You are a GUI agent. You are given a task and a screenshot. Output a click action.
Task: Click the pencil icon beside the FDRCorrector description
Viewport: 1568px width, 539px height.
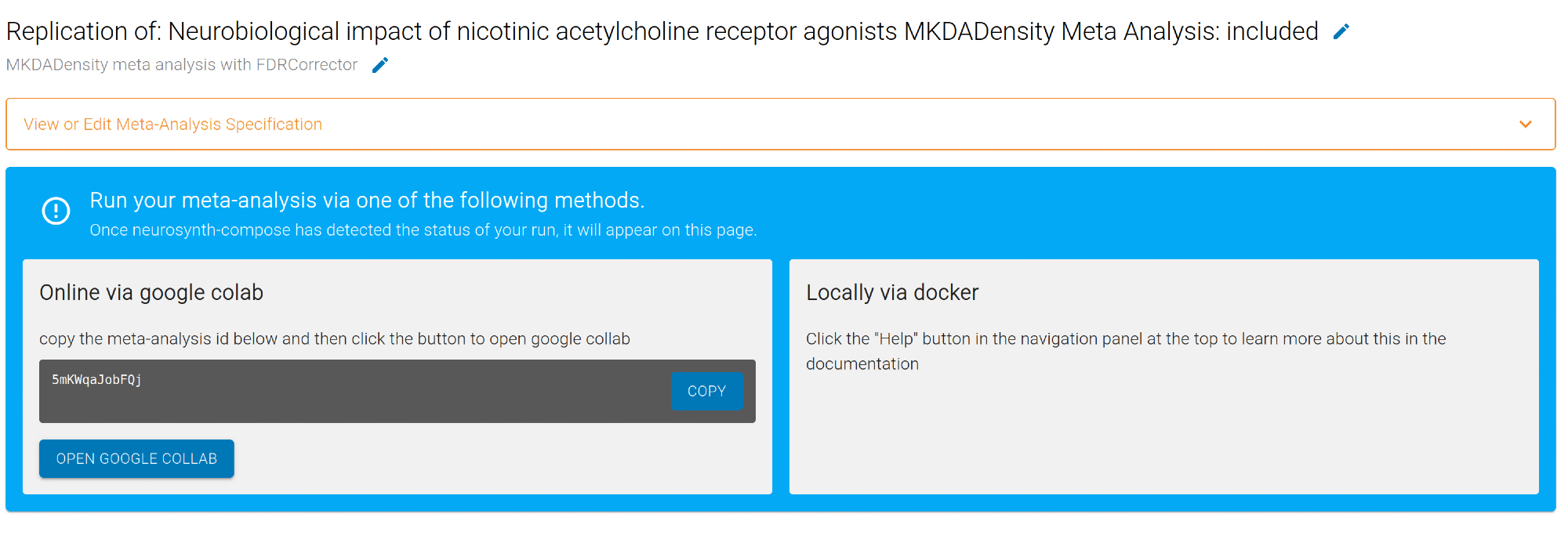pos(380,65)
